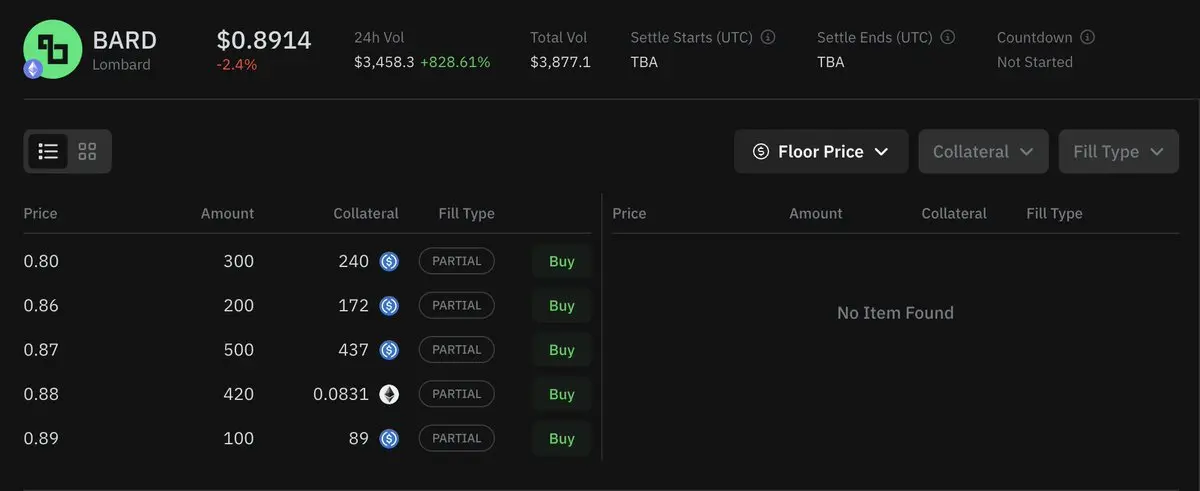Open the Collateral filter dropdown
Viewport: 1200px width, 491px height.
(983, 151)
